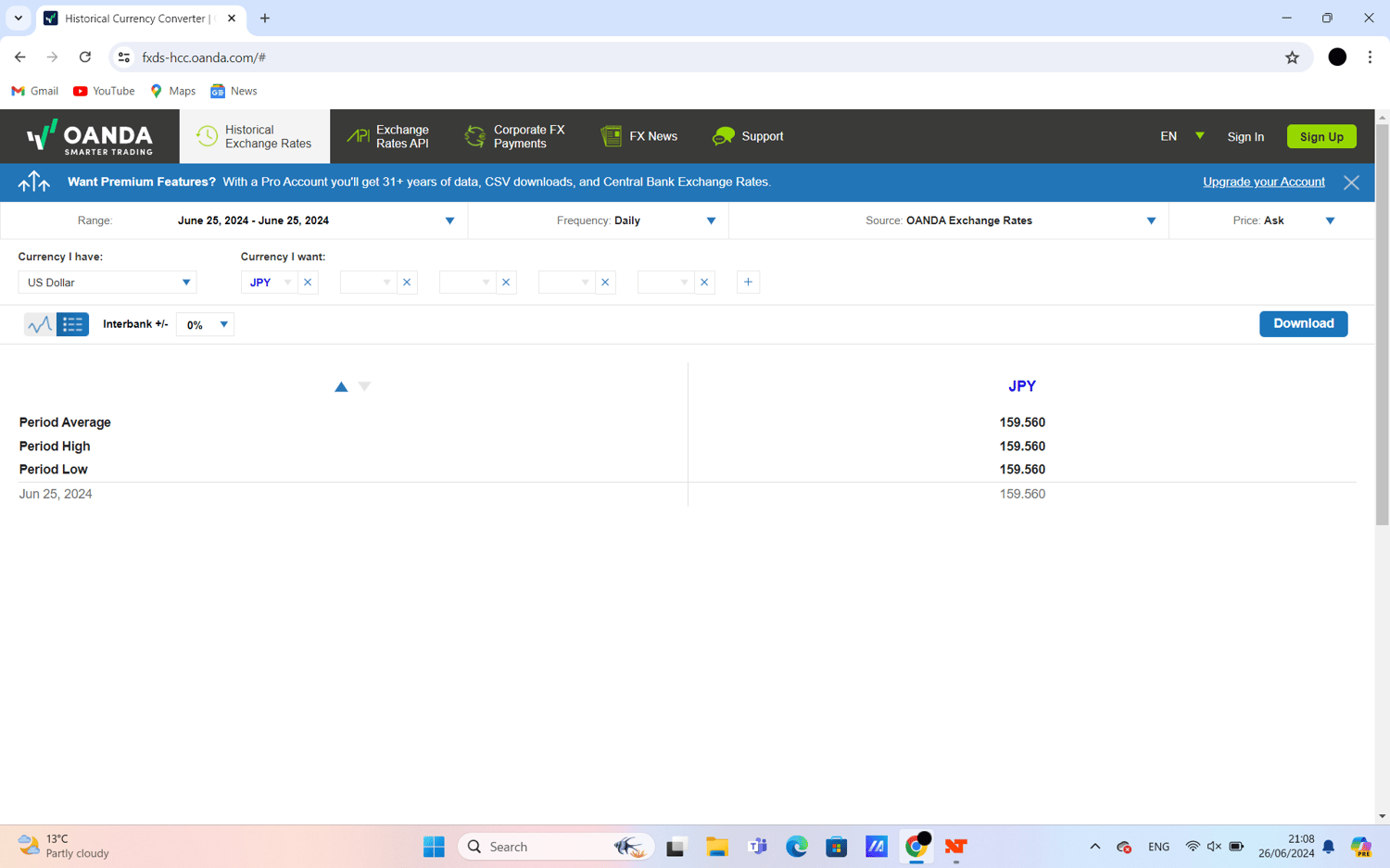Remove the JPY currency column

click(x=308, y=283)
